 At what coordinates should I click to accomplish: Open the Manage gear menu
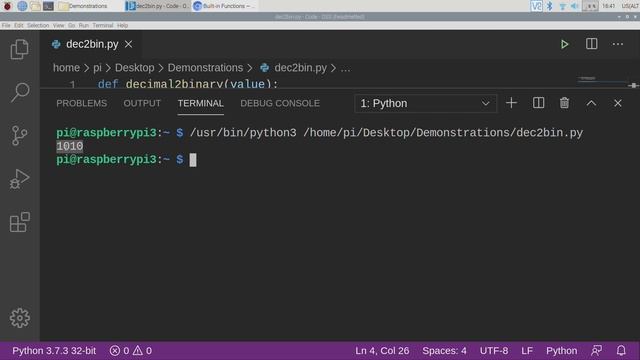[20, 318]
